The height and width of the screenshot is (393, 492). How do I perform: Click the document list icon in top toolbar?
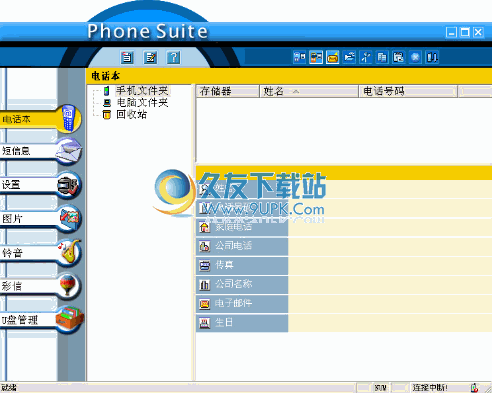tap(127, 57)
